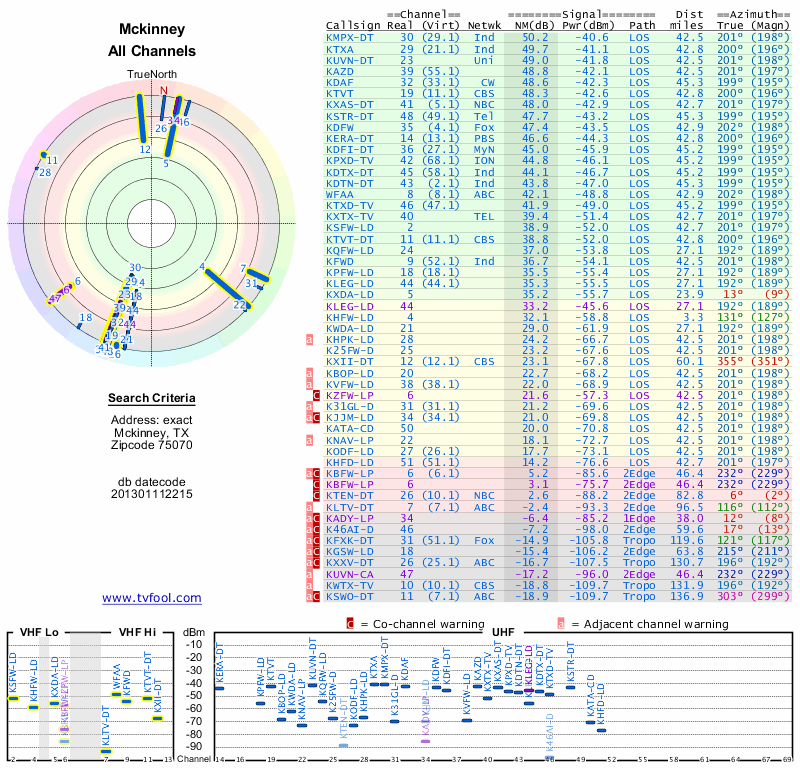Click the KADY-LP callsign in purple

tap(350, 518)
